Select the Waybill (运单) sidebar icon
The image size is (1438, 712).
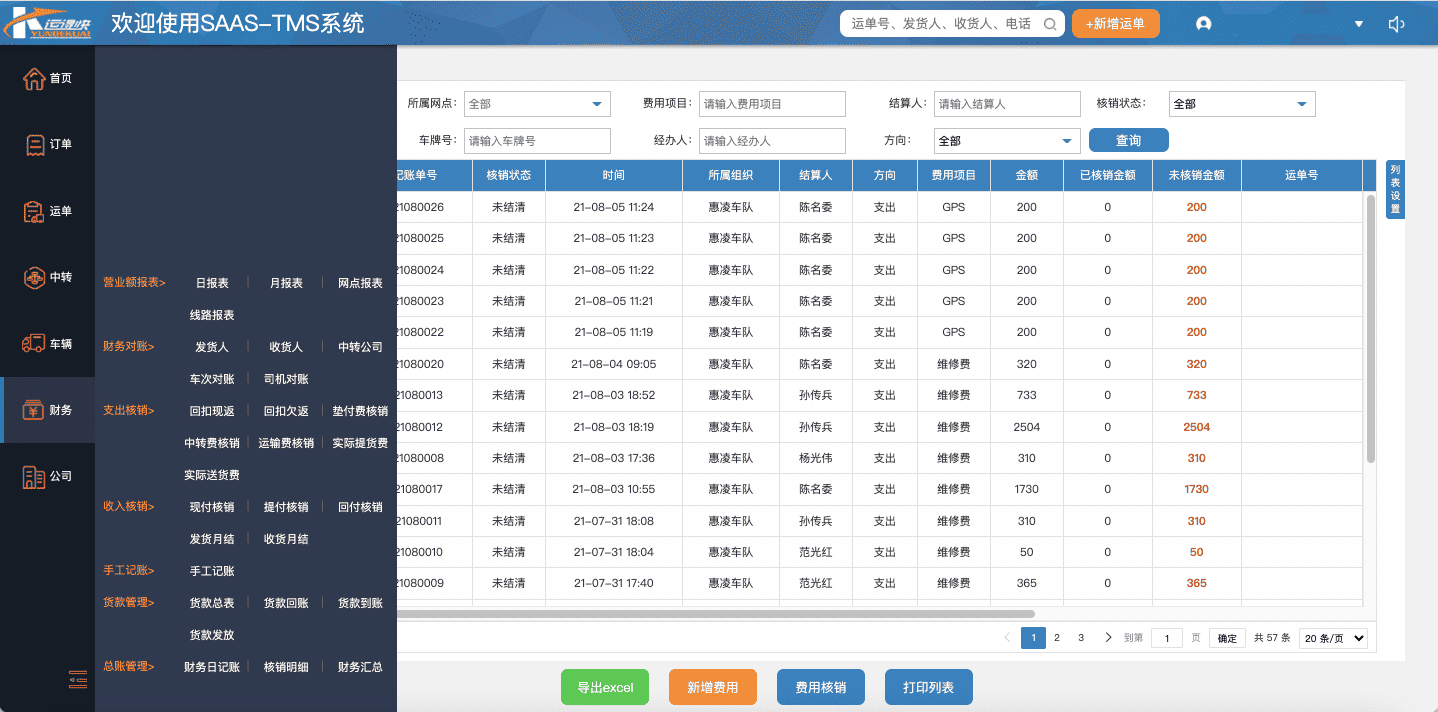pyautogui.click(x=34, y=211)
